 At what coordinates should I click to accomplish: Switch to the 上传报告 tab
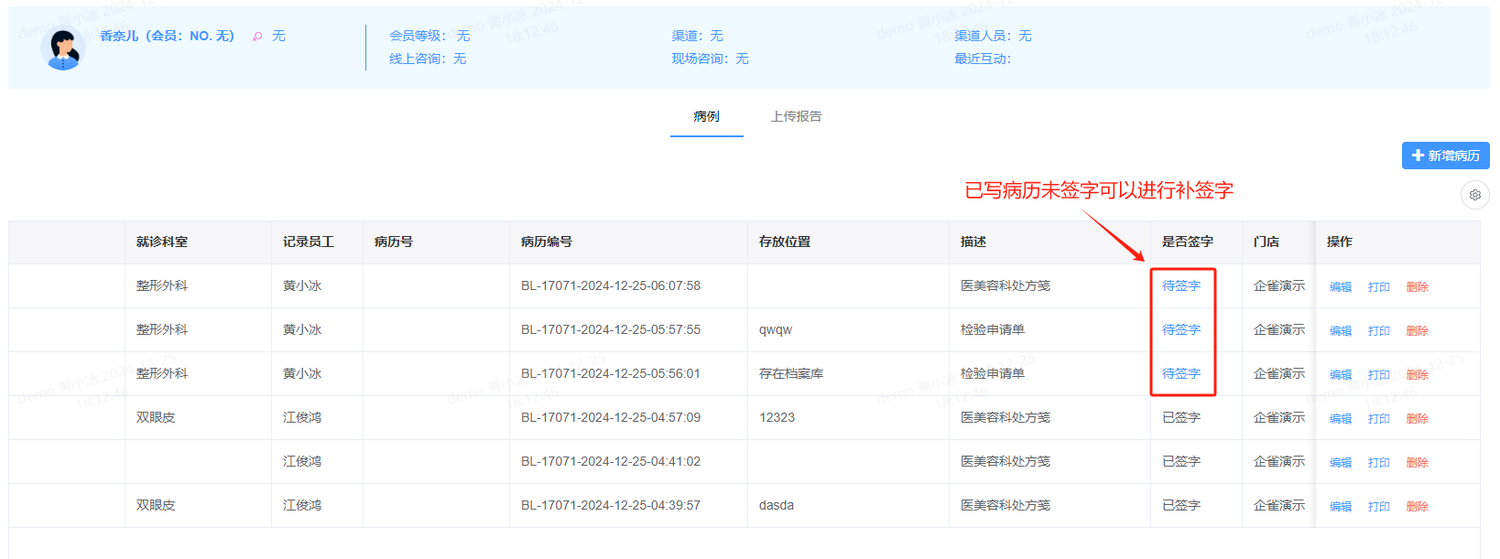(x=796, y=116)
